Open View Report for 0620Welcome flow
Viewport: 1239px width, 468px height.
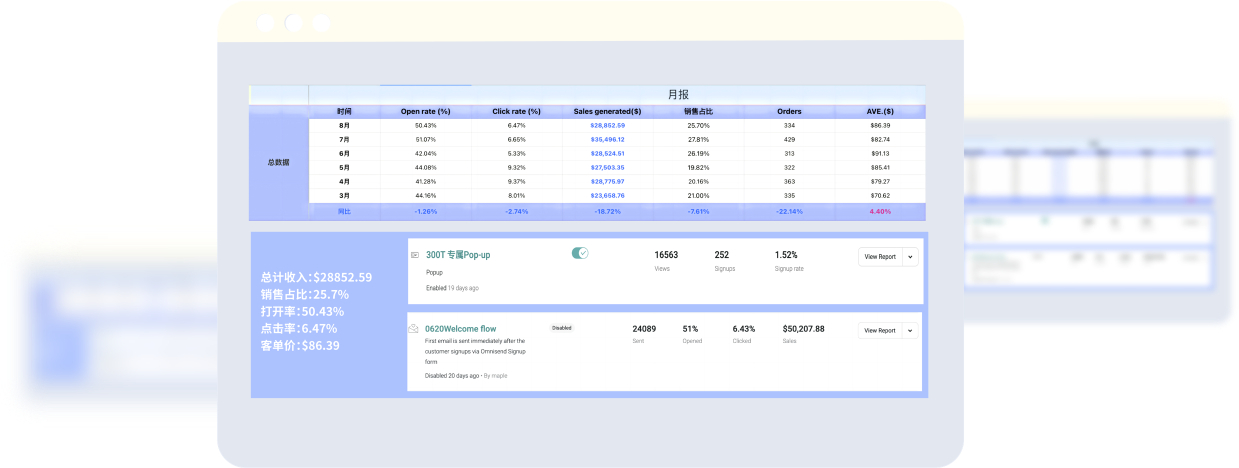click(880, 330)
